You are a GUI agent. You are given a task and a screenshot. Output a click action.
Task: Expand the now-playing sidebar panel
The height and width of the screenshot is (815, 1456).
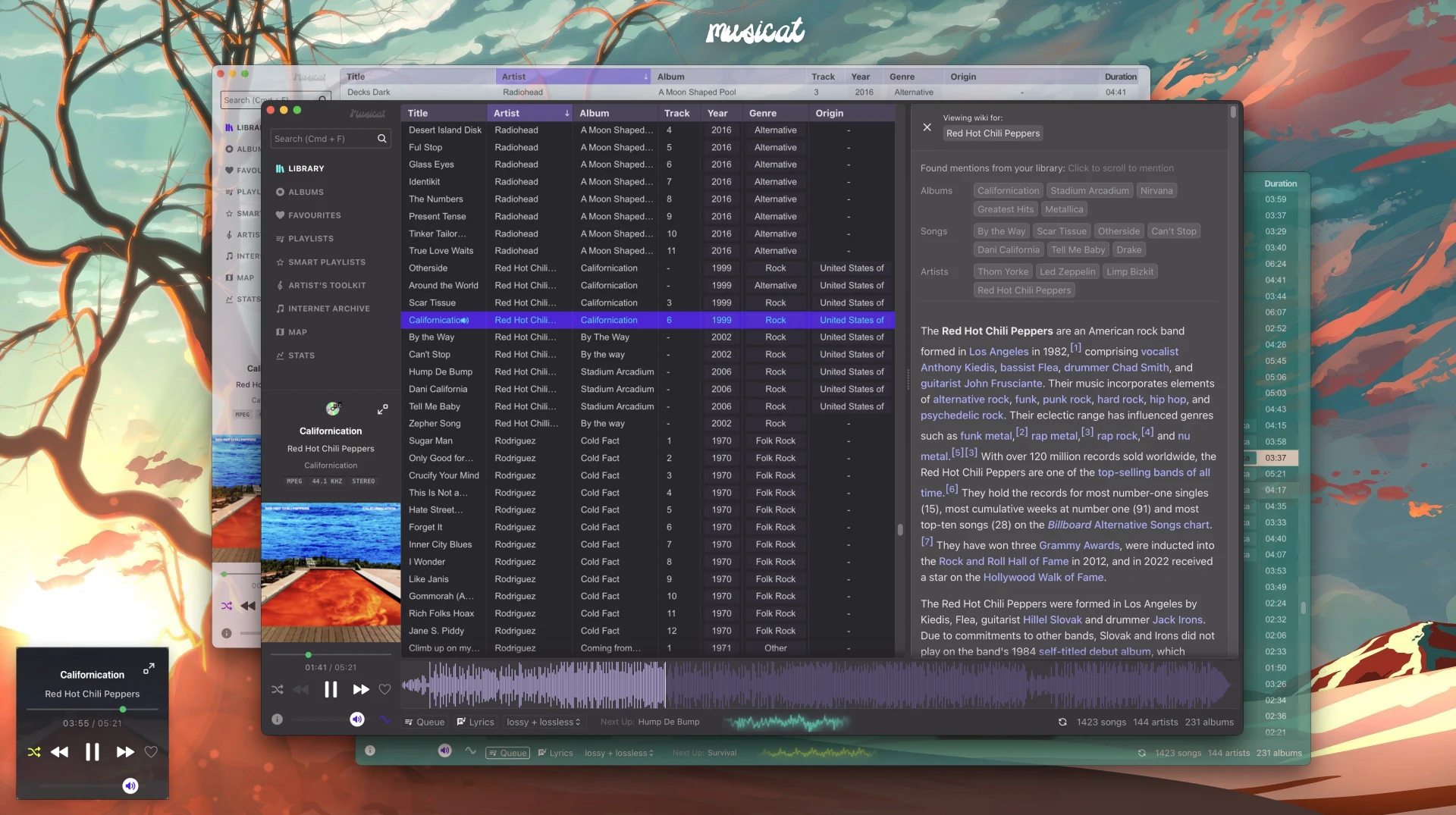383,409
